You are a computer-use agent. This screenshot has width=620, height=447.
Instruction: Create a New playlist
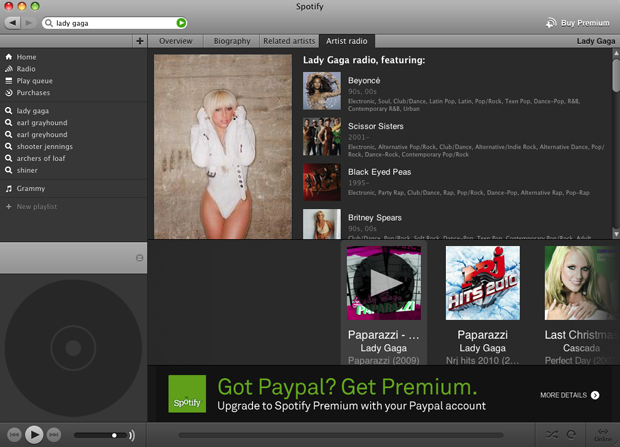click(36, 206)
